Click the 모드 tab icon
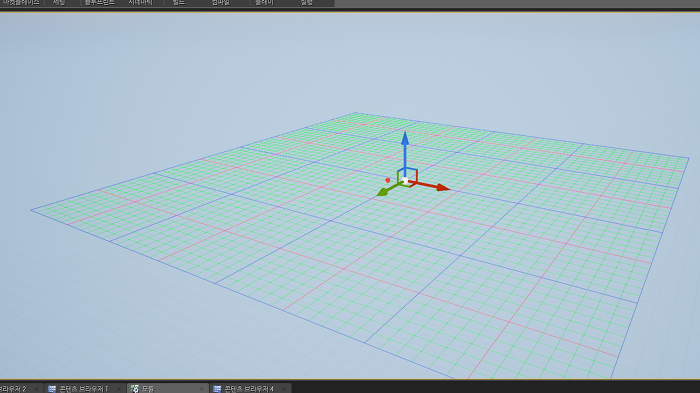The width and height of the screenshot is (700, 393). tap(135, 389)
